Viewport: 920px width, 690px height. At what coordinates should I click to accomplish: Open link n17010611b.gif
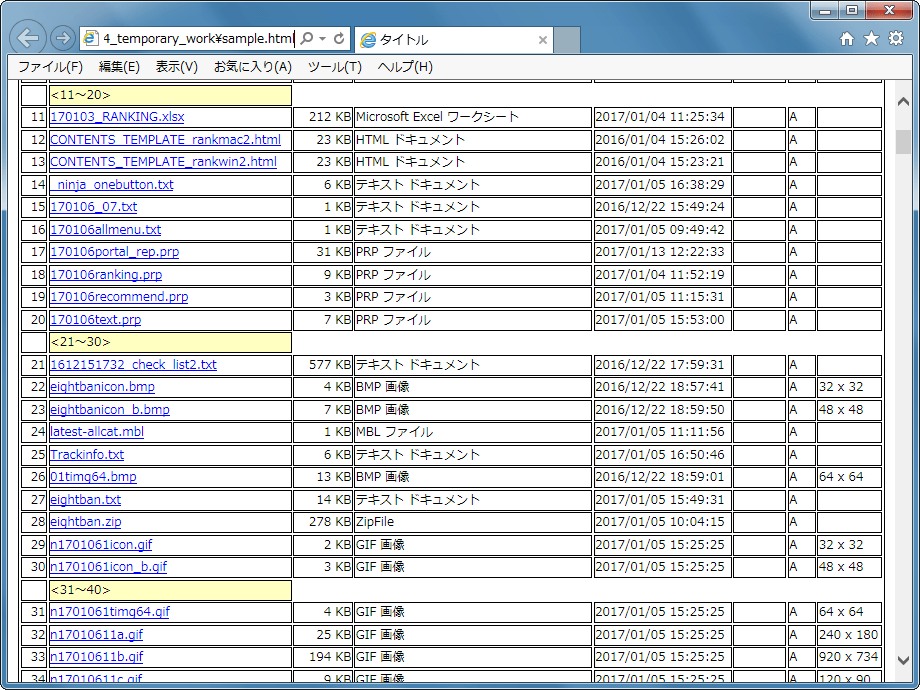(97, 657)
